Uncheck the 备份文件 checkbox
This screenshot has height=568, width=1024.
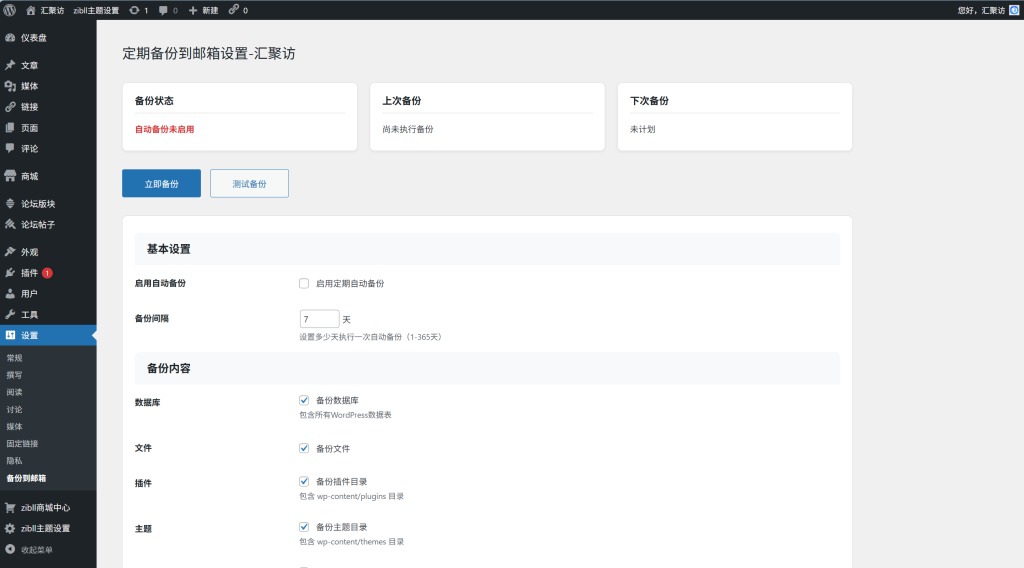tap(304, 449)
